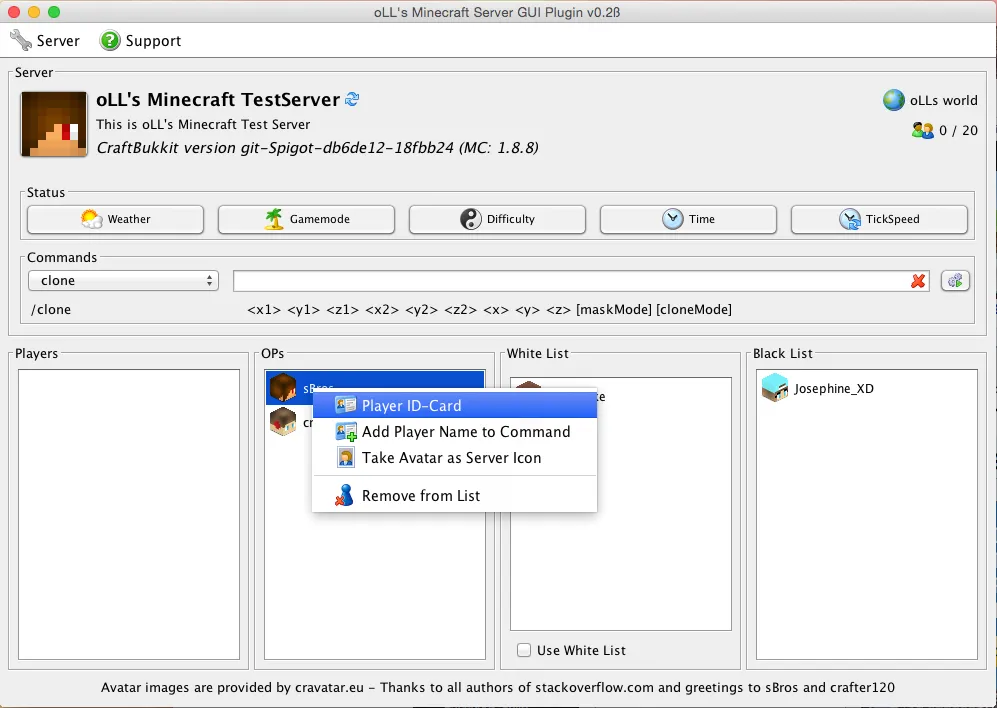Click the server avatar icon image

click(54, 124)
